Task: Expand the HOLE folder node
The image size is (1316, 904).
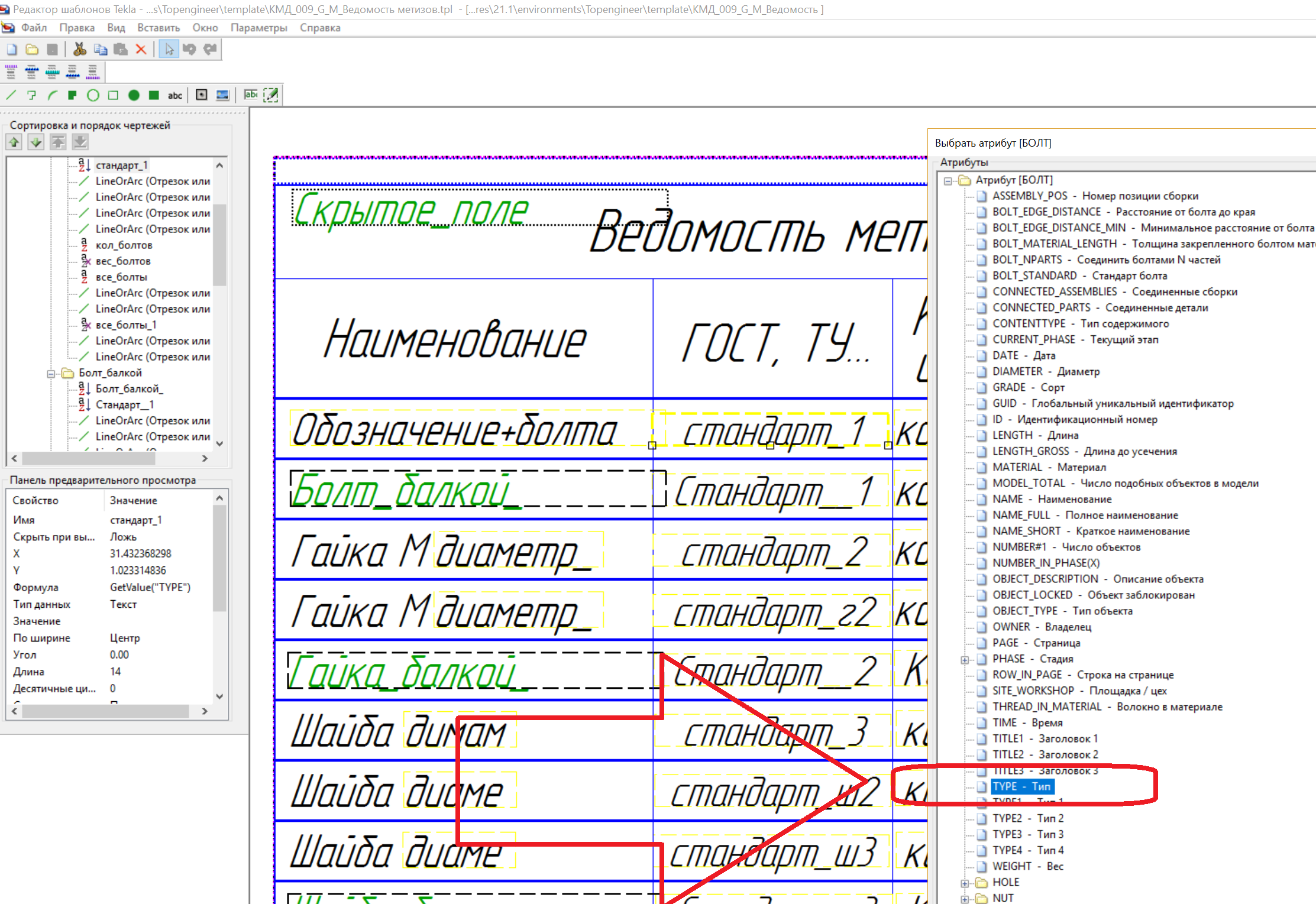Action: click(x=965, y=883)
